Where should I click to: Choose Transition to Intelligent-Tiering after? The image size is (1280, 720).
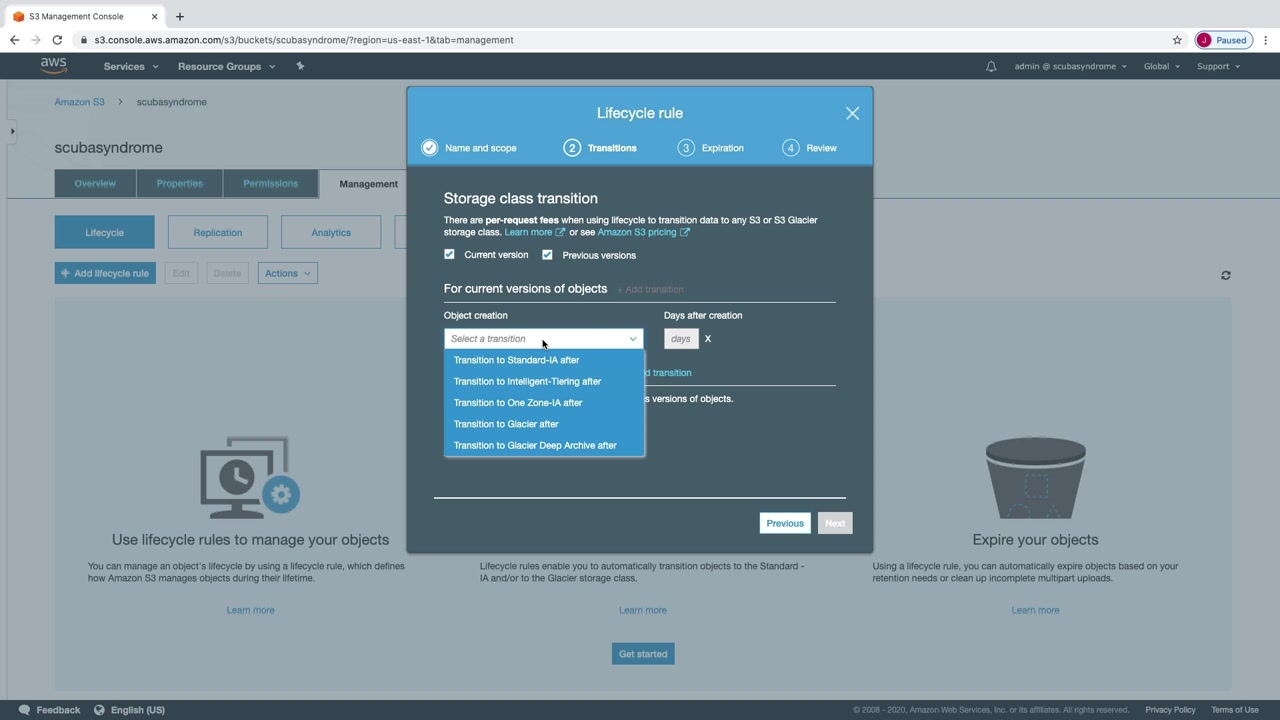[544, 381]
